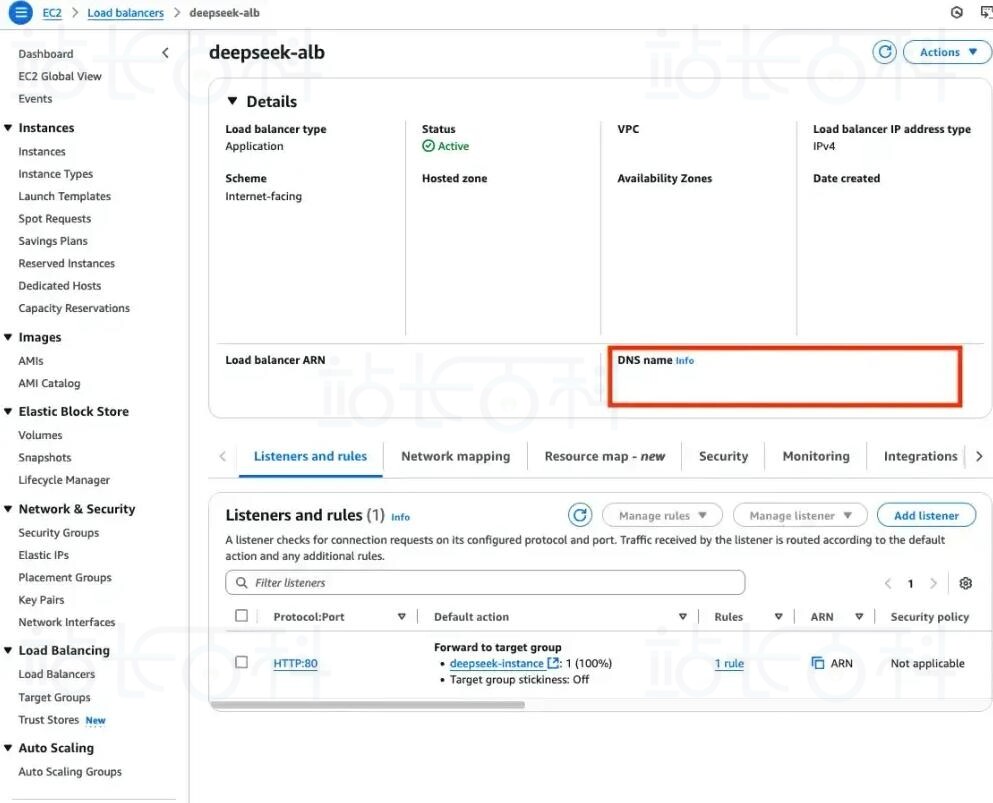
Task: Open Manage listener dropdown
Action: [799, 515]
